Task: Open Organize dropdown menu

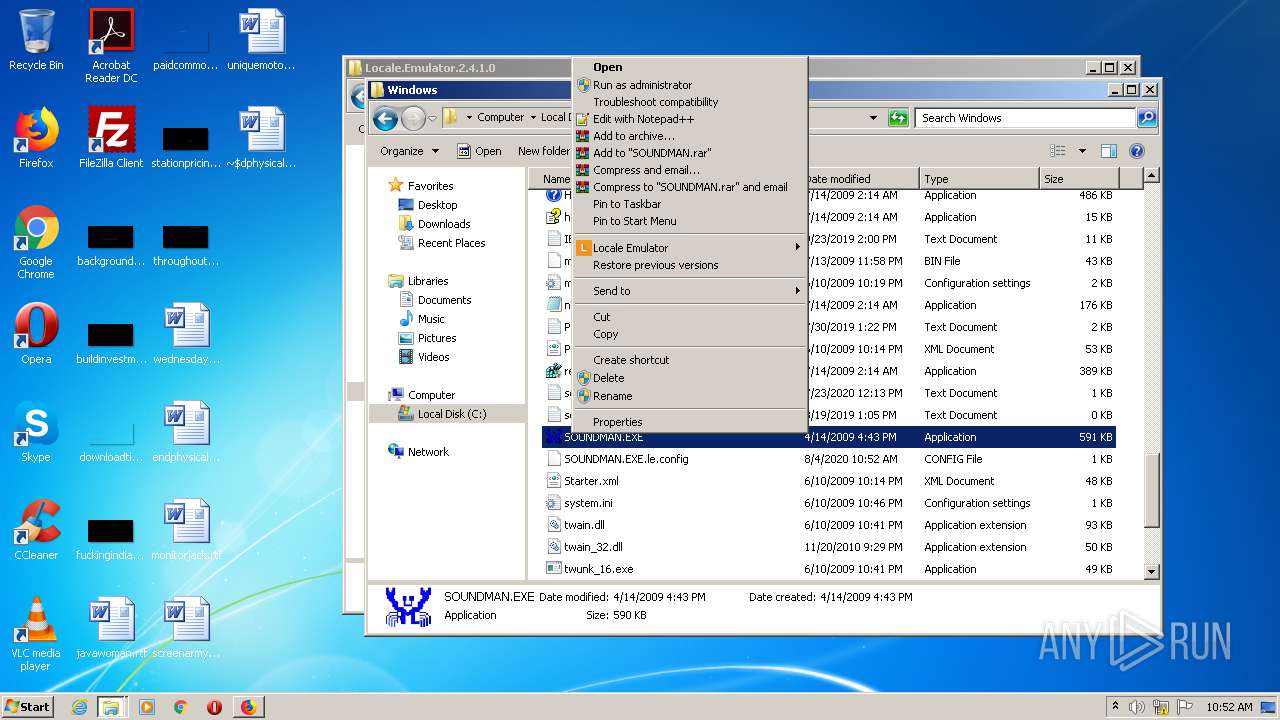Action: pos(409,151)
